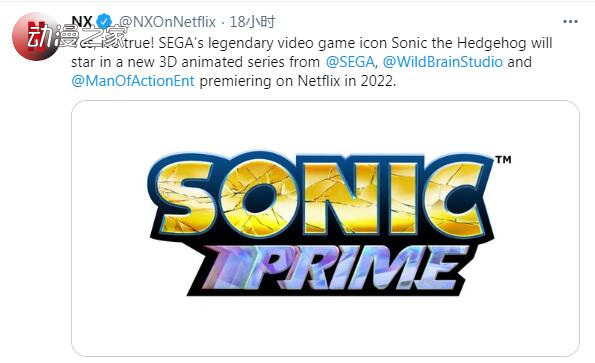Click the golden SONIC wordmark in the image
Screen dimensions: 595x363
pos(321,195)
